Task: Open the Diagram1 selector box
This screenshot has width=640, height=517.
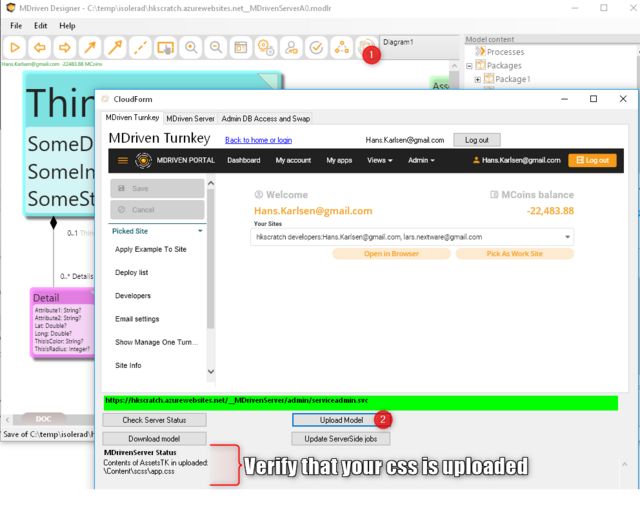Action: 419,47
